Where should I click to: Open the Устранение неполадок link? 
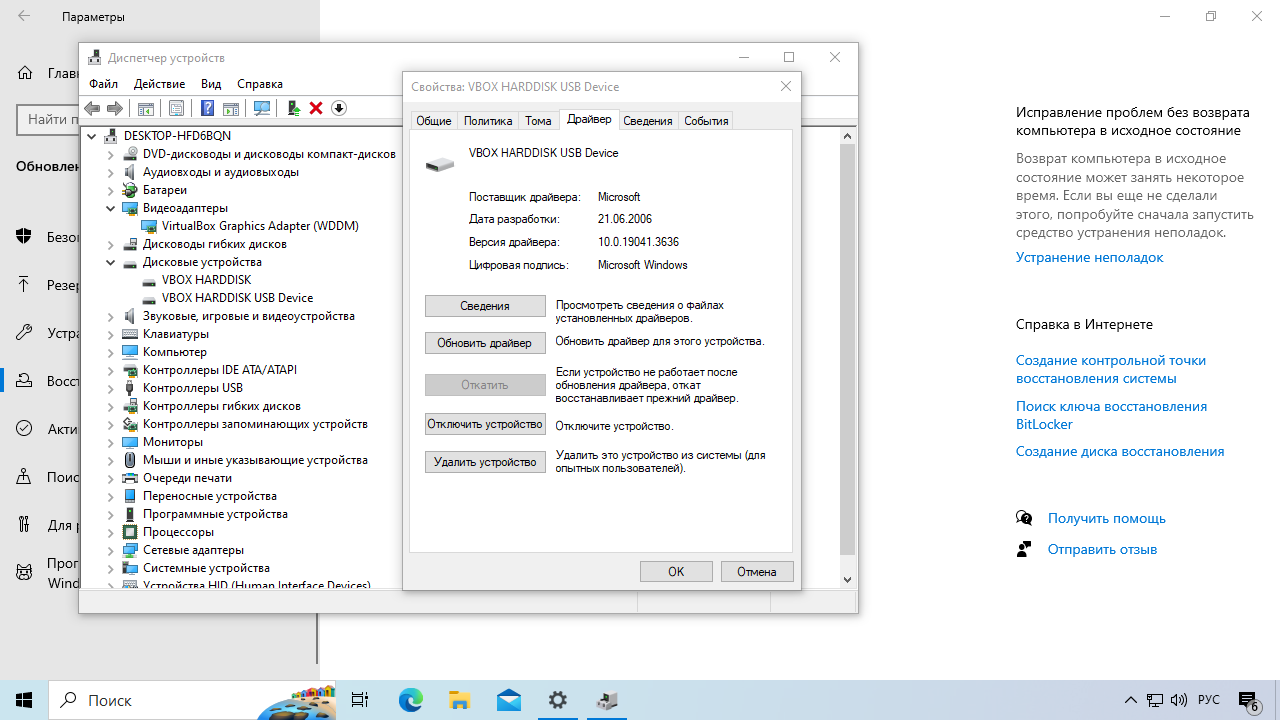(1089, 257)
